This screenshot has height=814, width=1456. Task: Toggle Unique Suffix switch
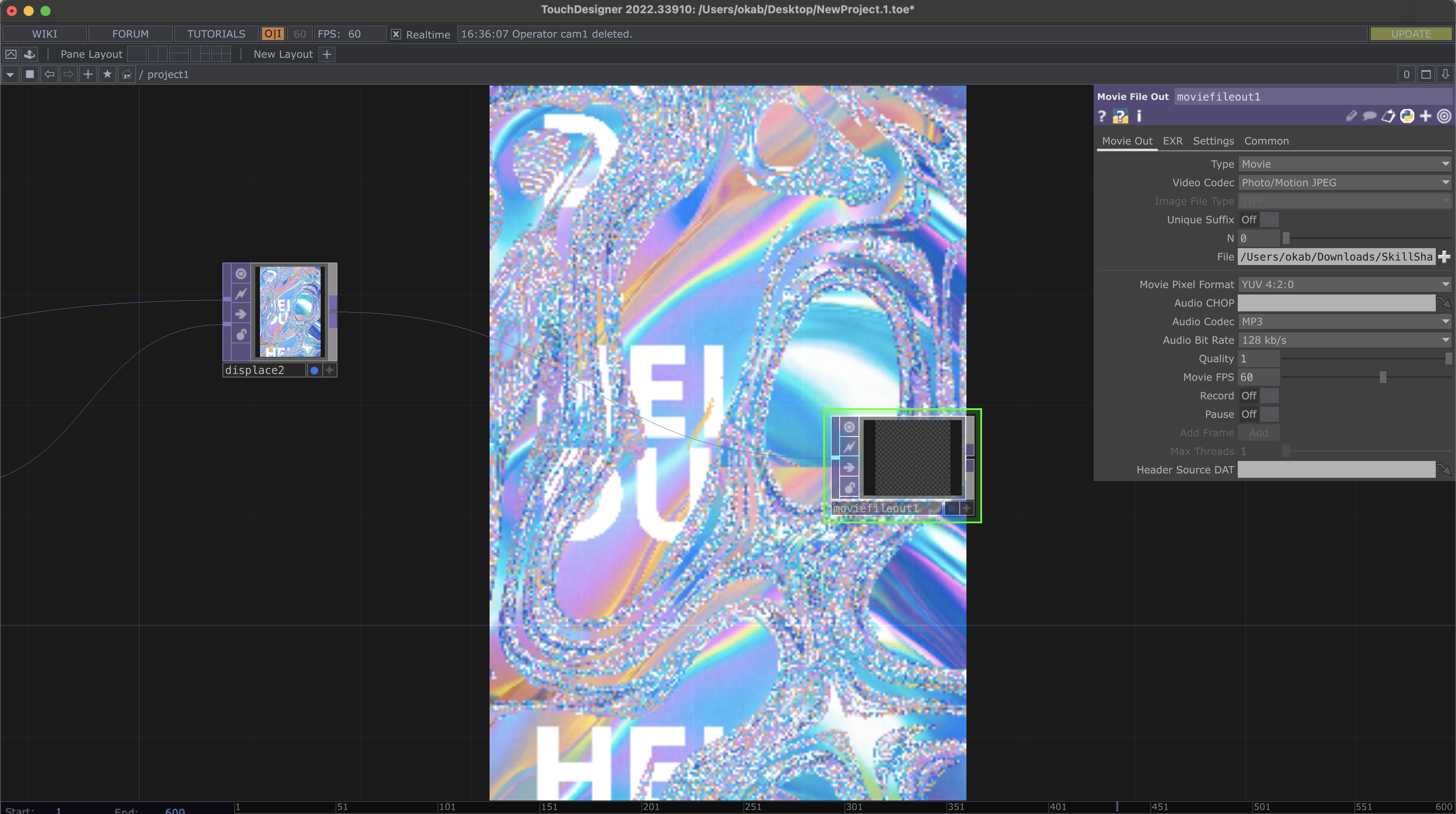coord(1259,220)
